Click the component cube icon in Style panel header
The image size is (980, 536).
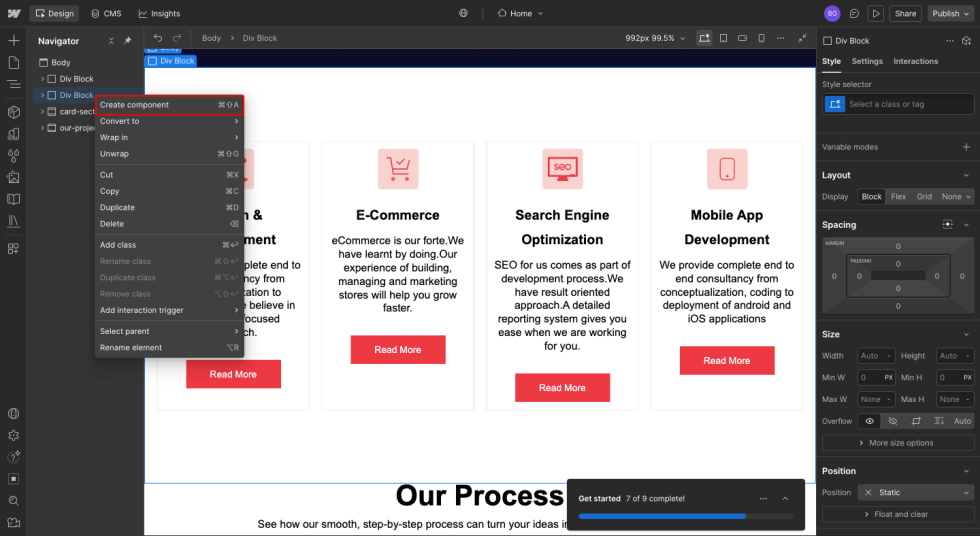point(966,41)
